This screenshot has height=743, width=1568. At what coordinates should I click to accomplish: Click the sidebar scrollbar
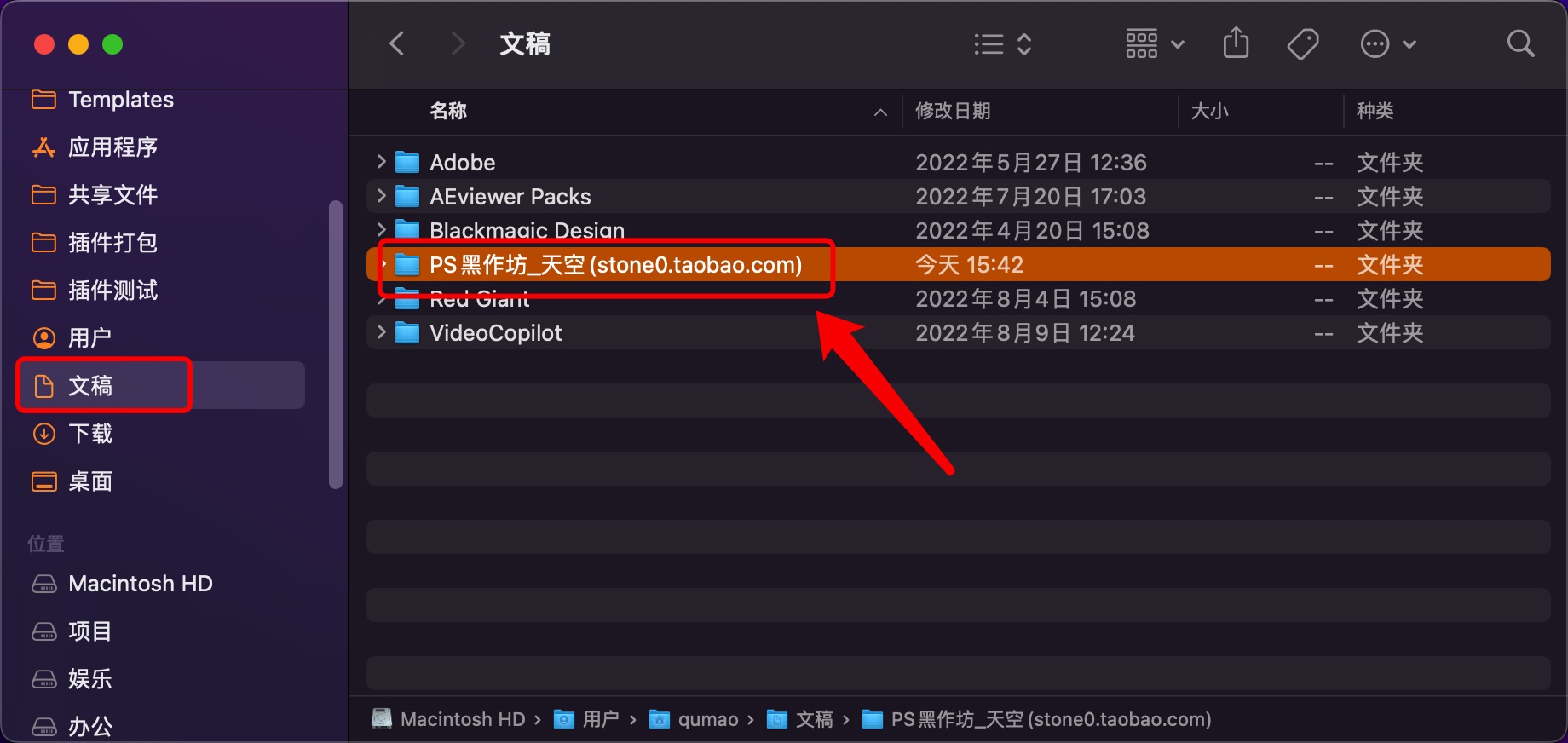[336, 344]
